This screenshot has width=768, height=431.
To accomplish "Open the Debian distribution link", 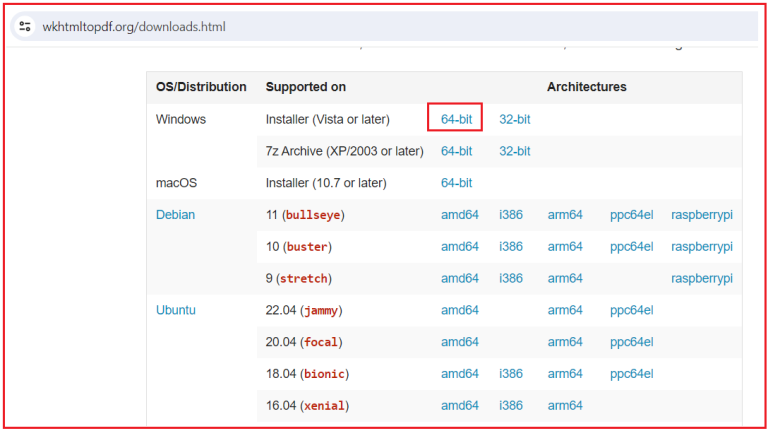I will [x=176, y=215].
